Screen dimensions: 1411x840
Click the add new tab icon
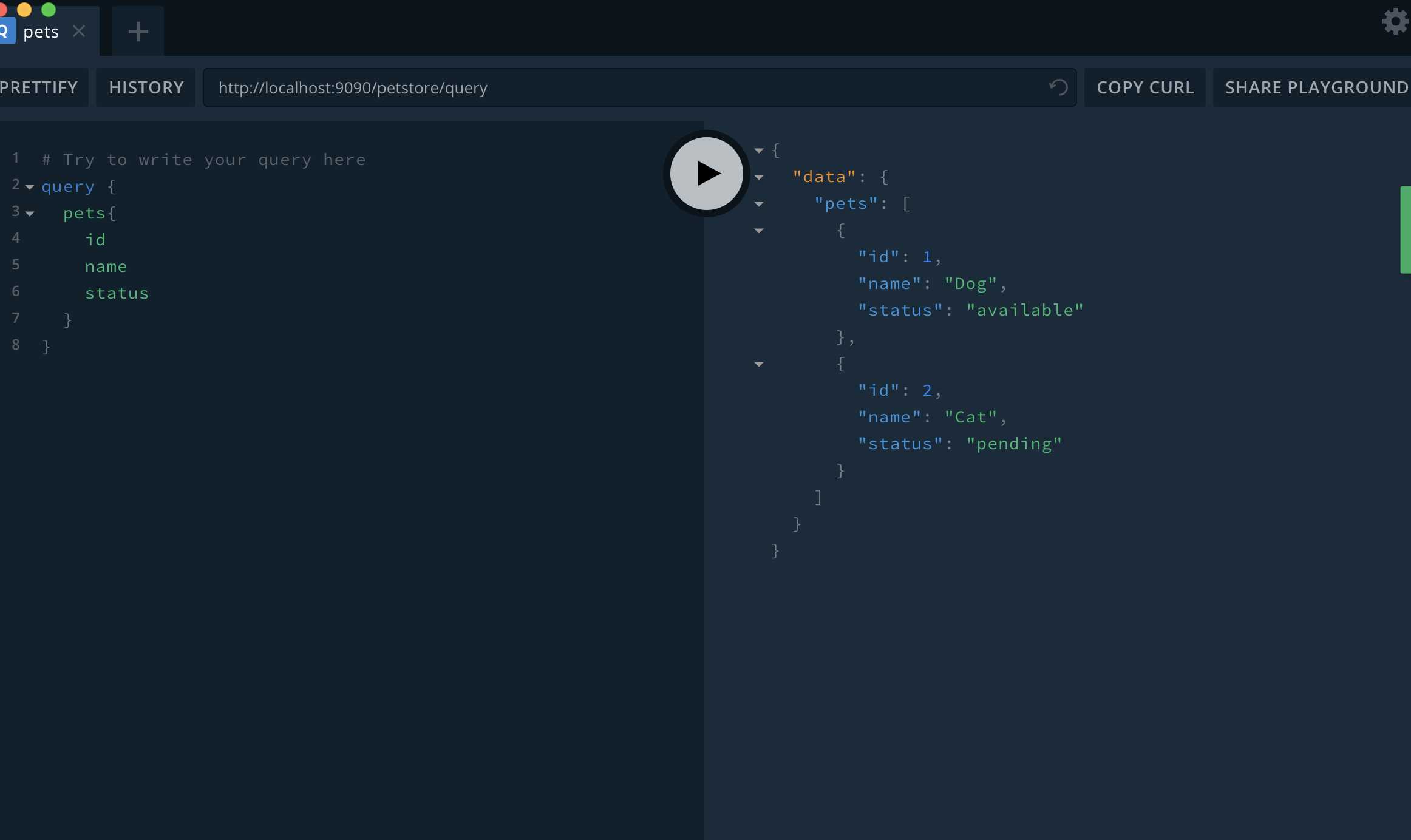coord(138,28)
